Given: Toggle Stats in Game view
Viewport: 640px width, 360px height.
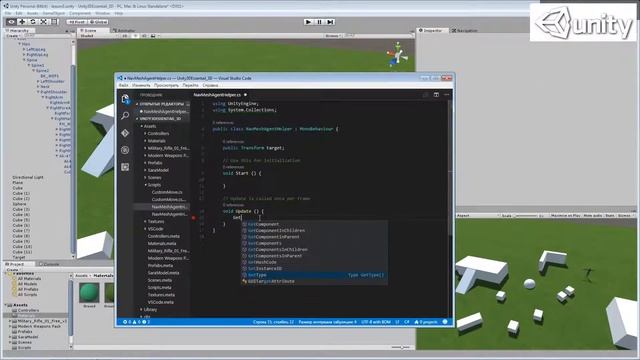Looking at the screenshot, I should [x=610, y=216].
